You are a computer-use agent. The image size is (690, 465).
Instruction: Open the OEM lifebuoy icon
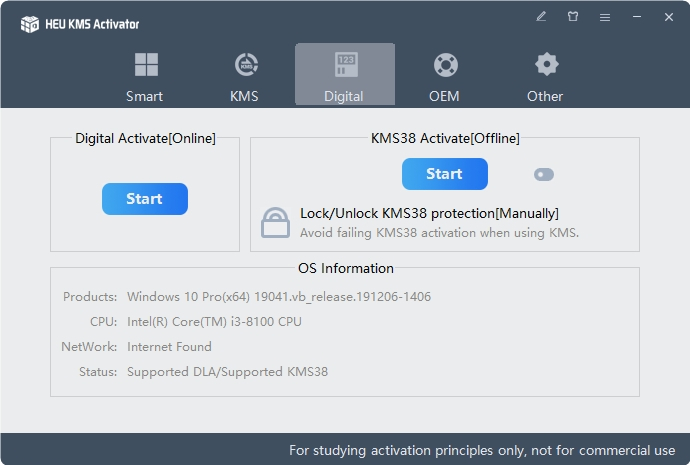tap(446, 65)
